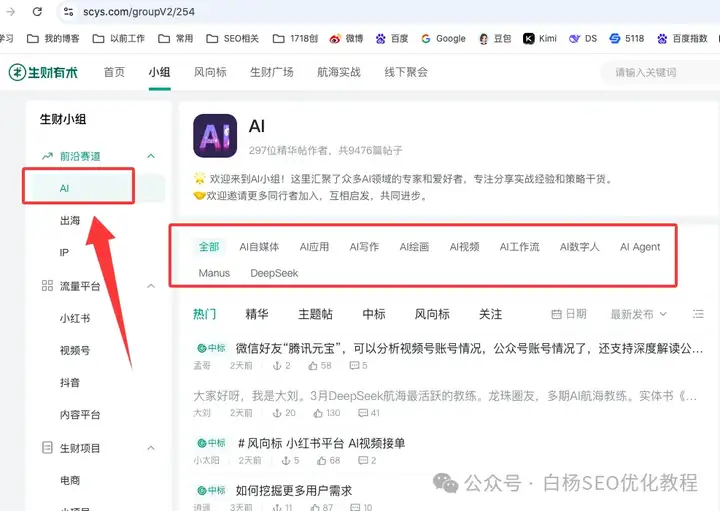Select 视频号 in sidebar

tap(75, 350)
